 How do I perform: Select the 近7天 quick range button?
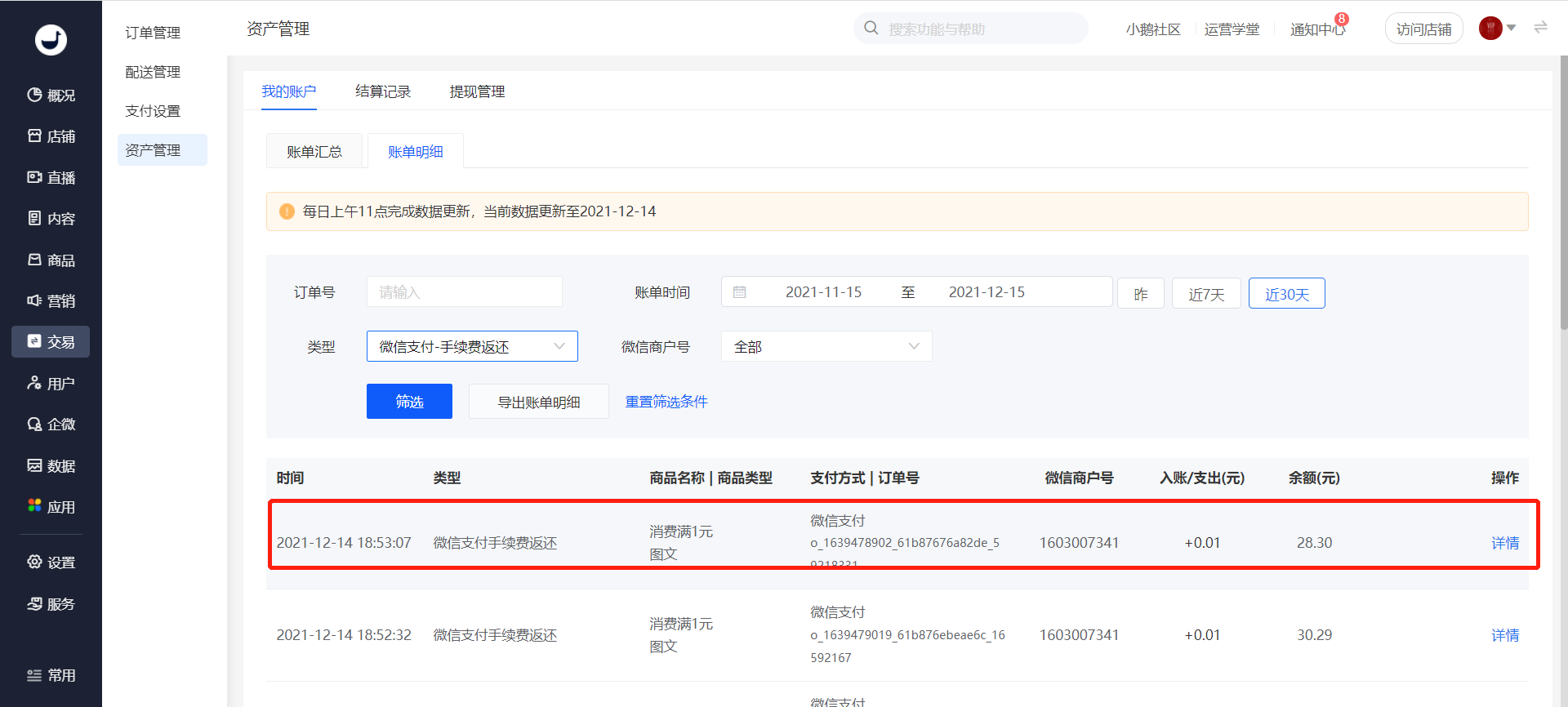1206,294
